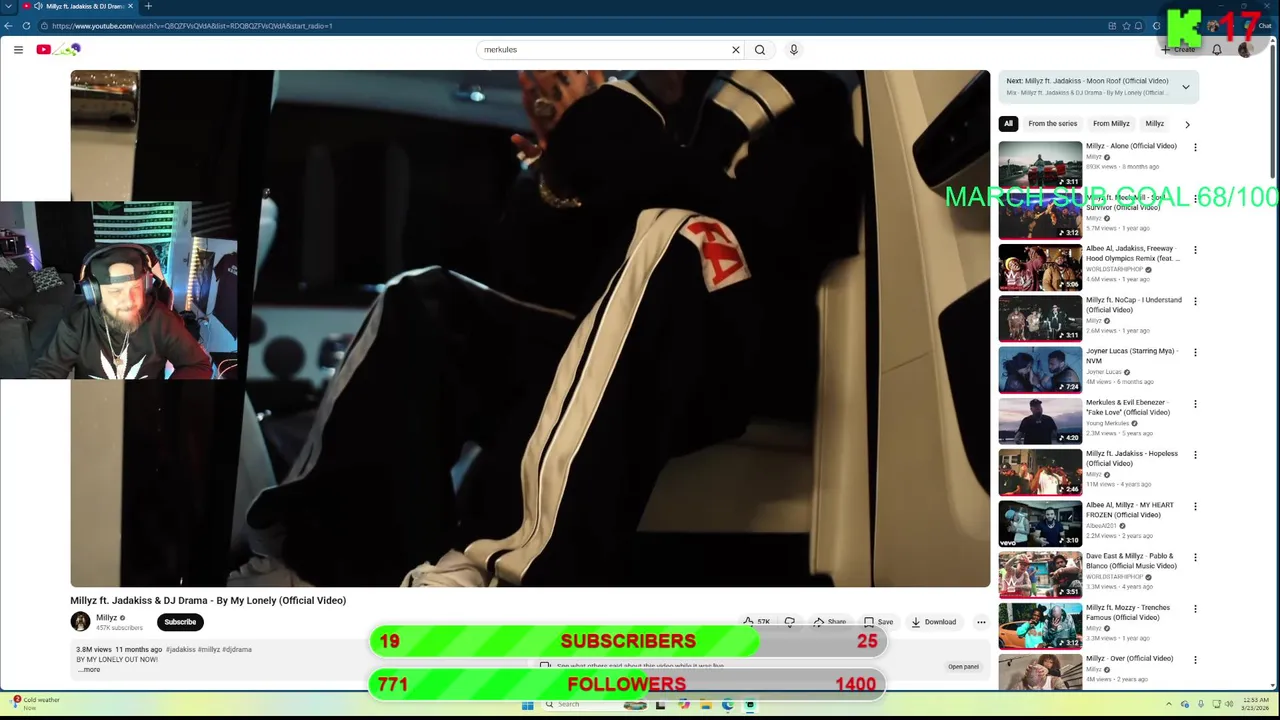Start voice search with microphone icon

(x=794, y=49)
